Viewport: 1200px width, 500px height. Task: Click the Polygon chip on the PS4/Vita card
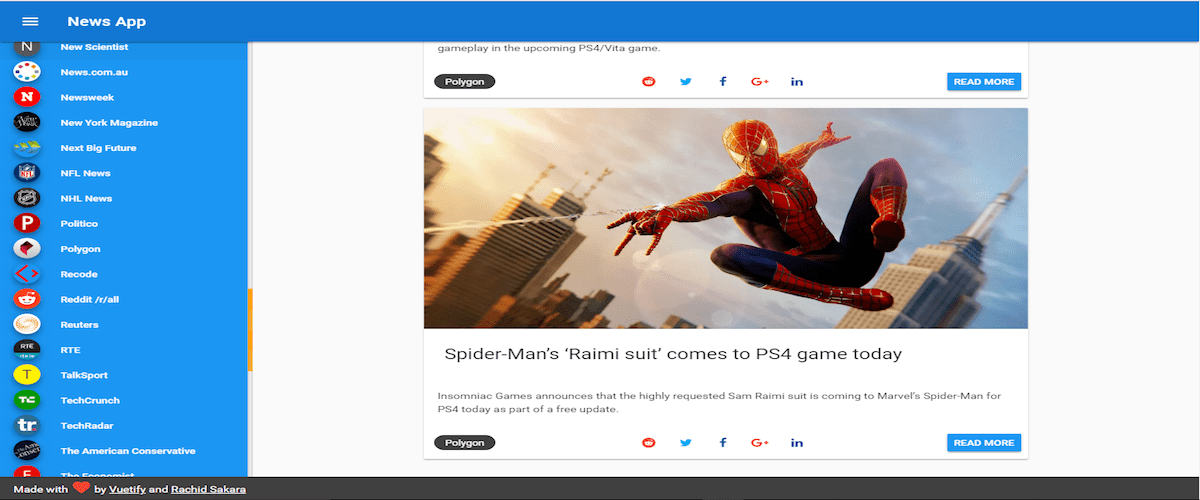tap(465, 81)
